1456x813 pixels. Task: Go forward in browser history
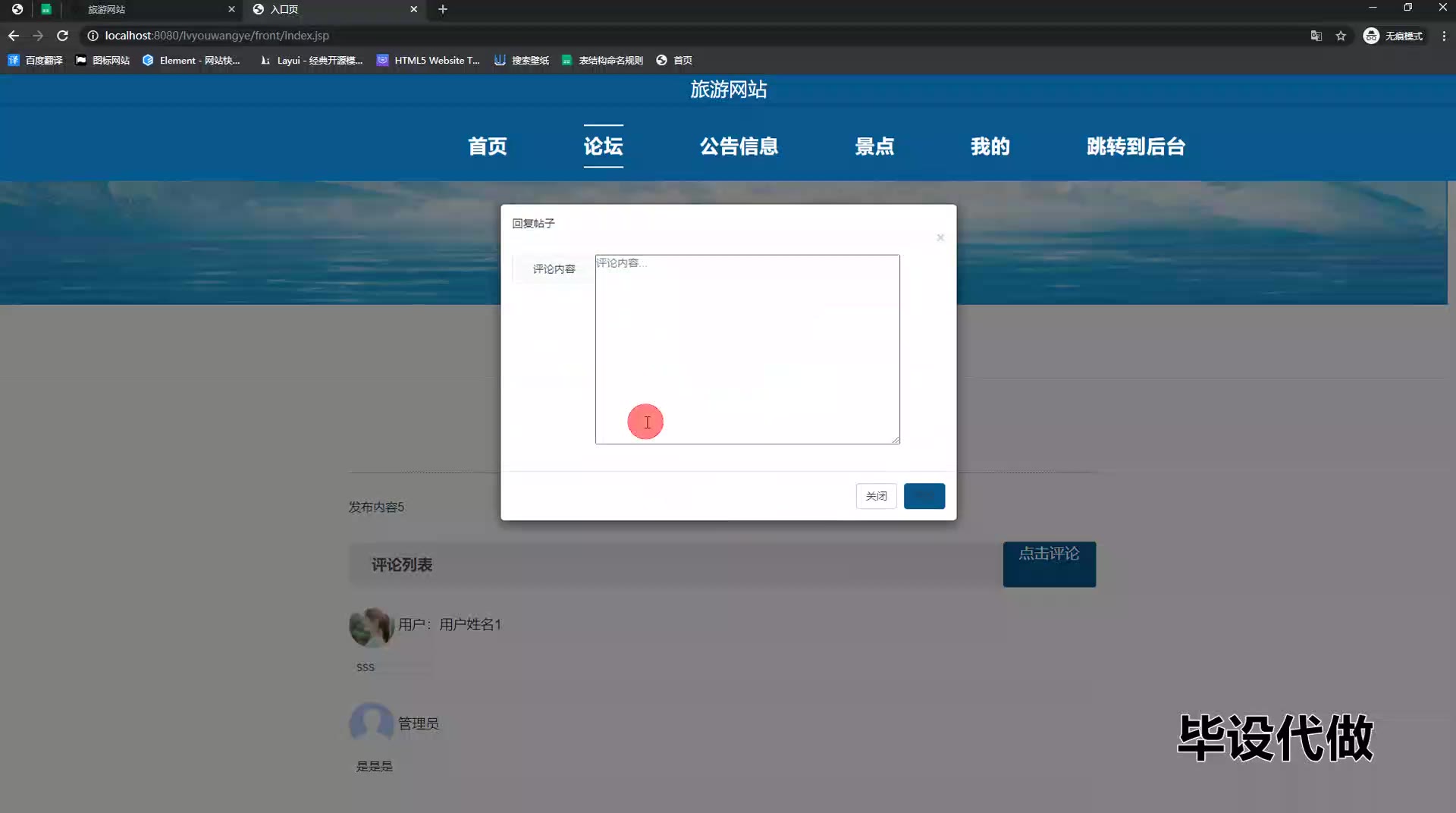click(38, 36)
